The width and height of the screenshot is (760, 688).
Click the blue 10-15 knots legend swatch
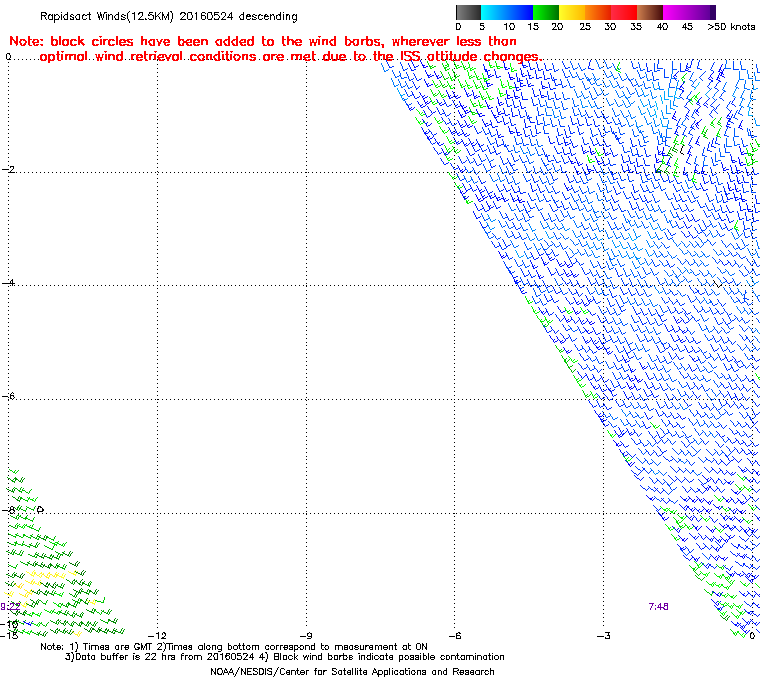[x=520, y=12]
